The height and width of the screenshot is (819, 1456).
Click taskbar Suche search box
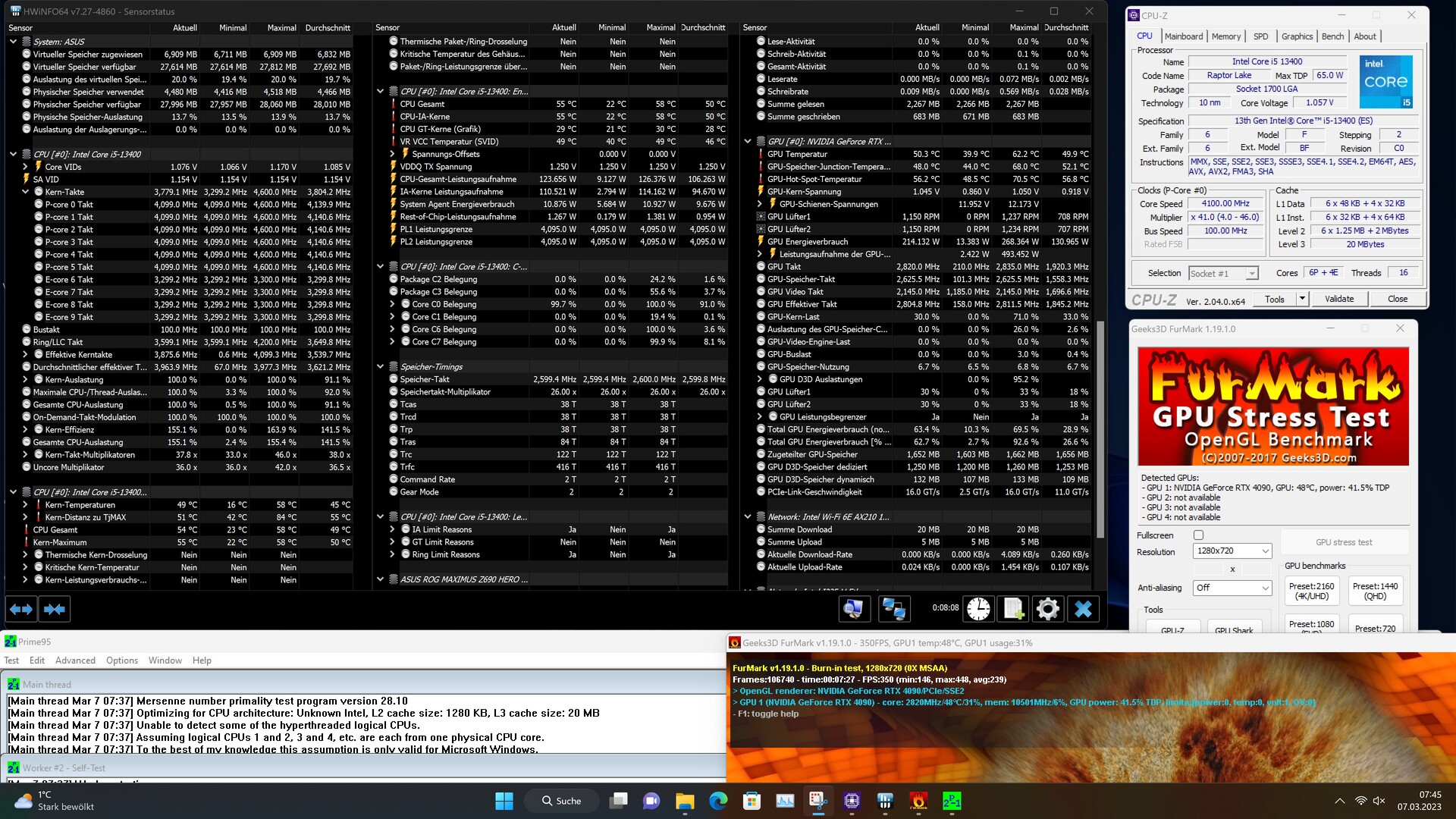(562, 801)
